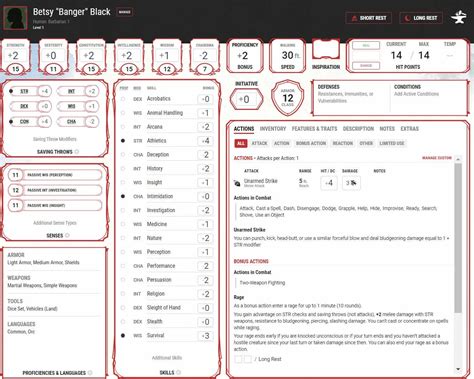
Task: Click the Unarmed Strike damage box
Action: point(351,183)
